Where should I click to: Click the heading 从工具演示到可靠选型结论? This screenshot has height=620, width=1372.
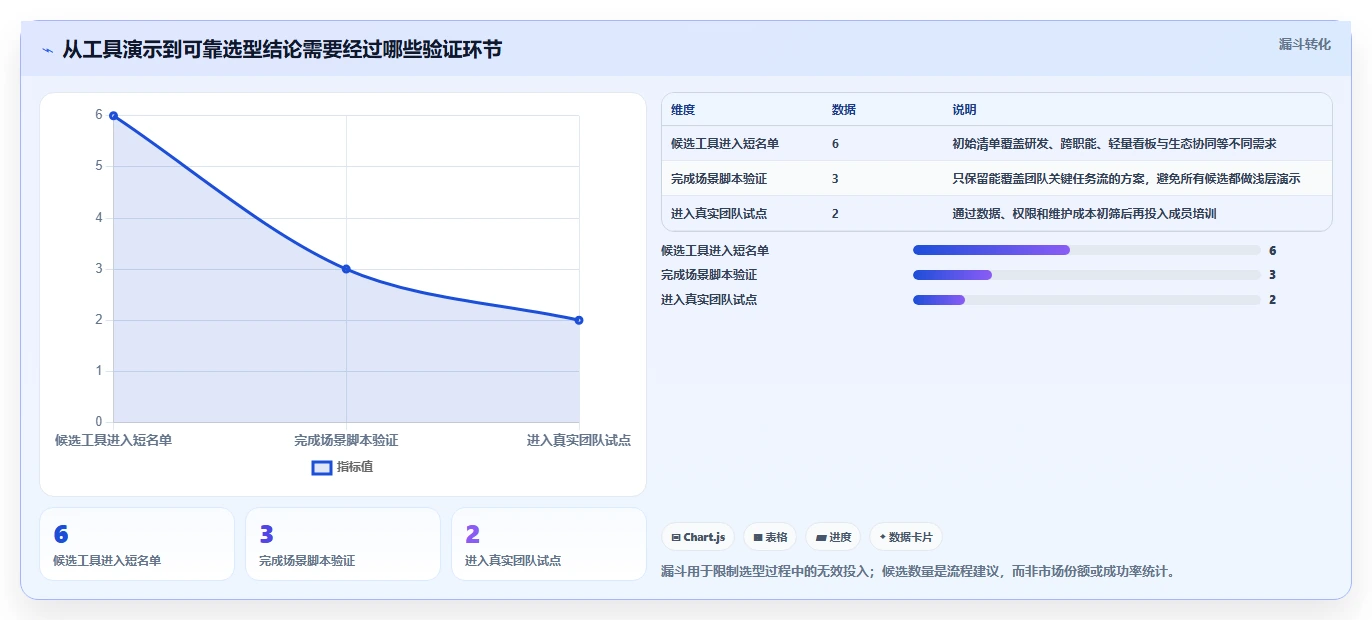(x=283, y=50)
